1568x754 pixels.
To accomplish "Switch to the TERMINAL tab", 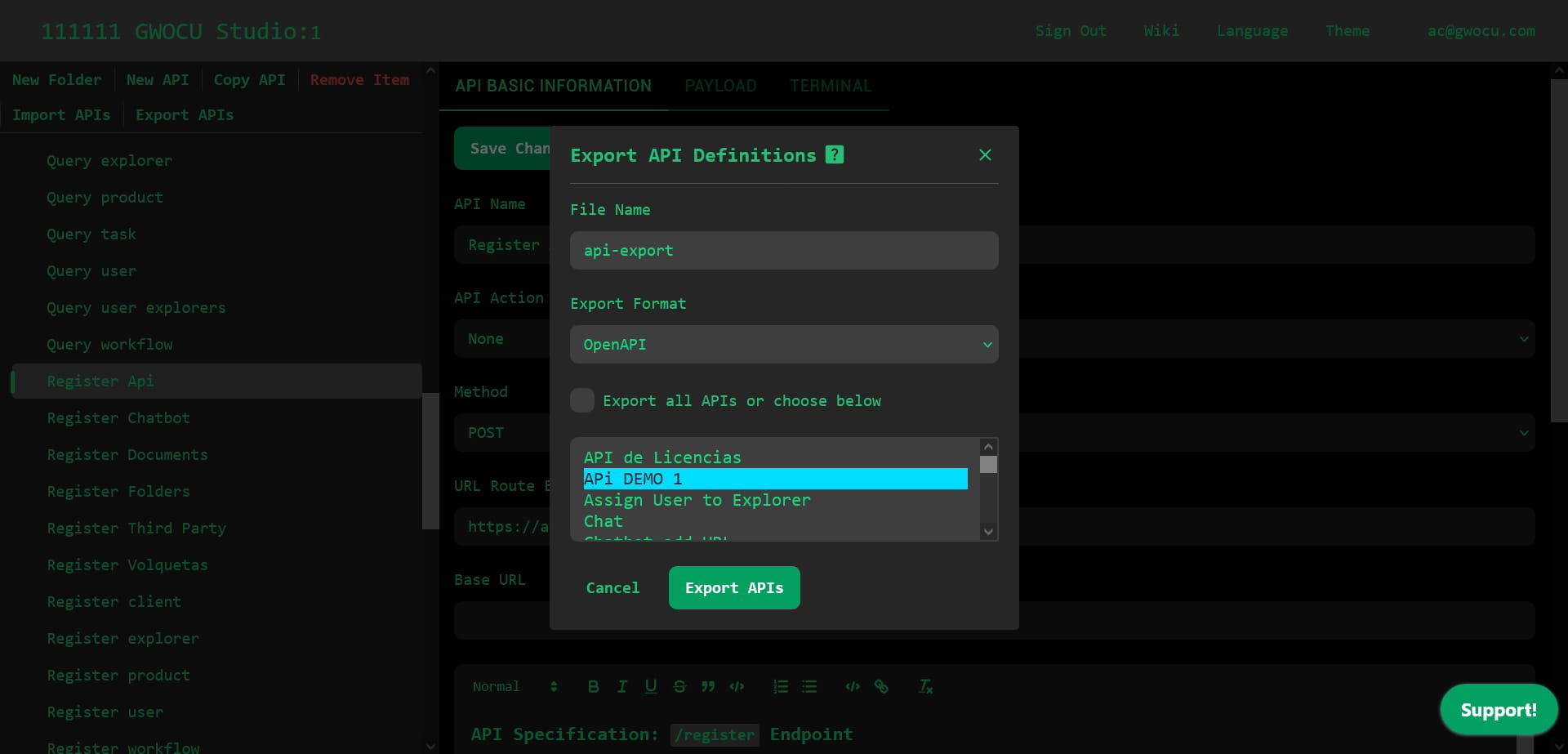I will click(831, 86).
